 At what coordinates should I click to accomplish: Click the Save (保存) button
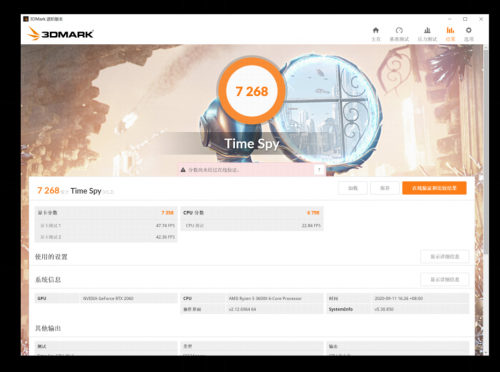[385, 188]
